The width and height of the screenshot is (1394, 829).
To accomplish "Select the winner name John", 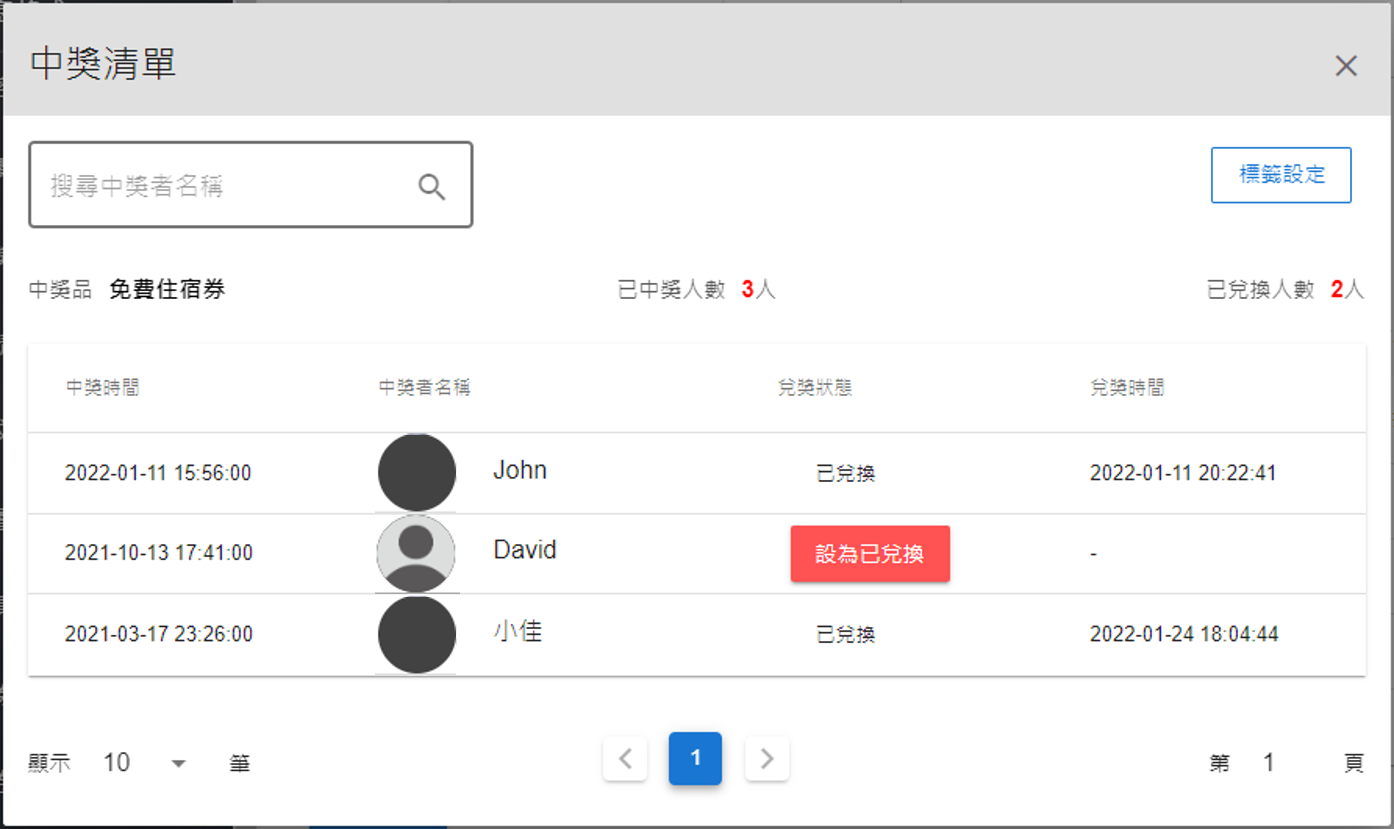I will [520, 470].
